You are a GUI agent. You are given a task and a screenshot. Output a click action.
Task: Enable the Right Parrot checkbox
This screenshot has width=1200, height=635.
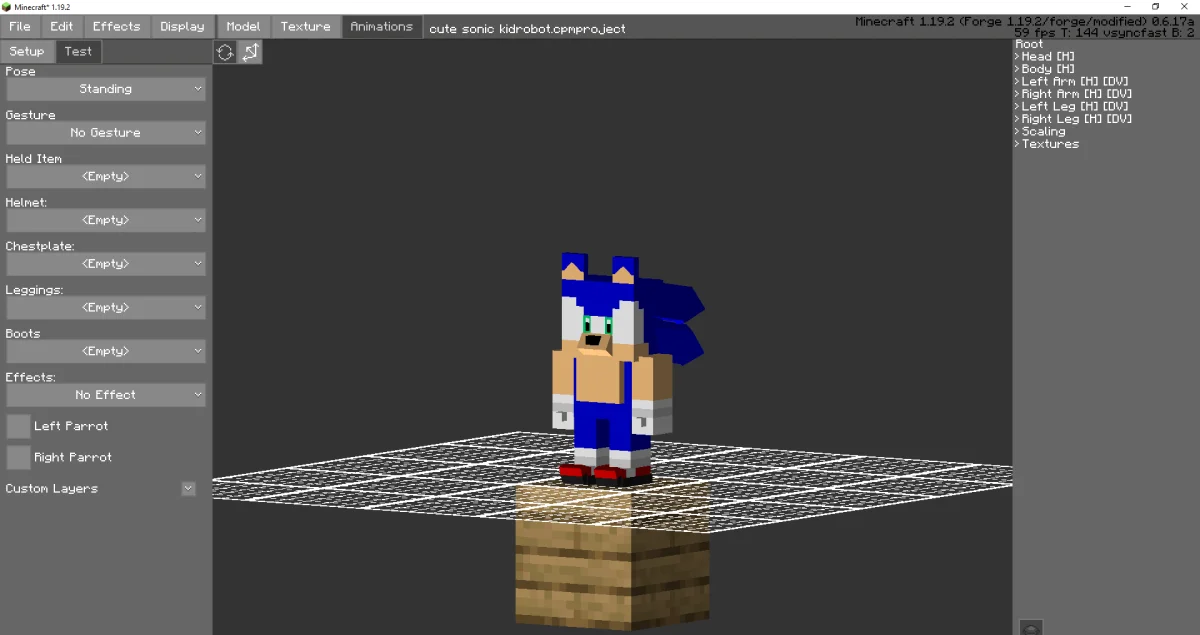pos(18,457)
